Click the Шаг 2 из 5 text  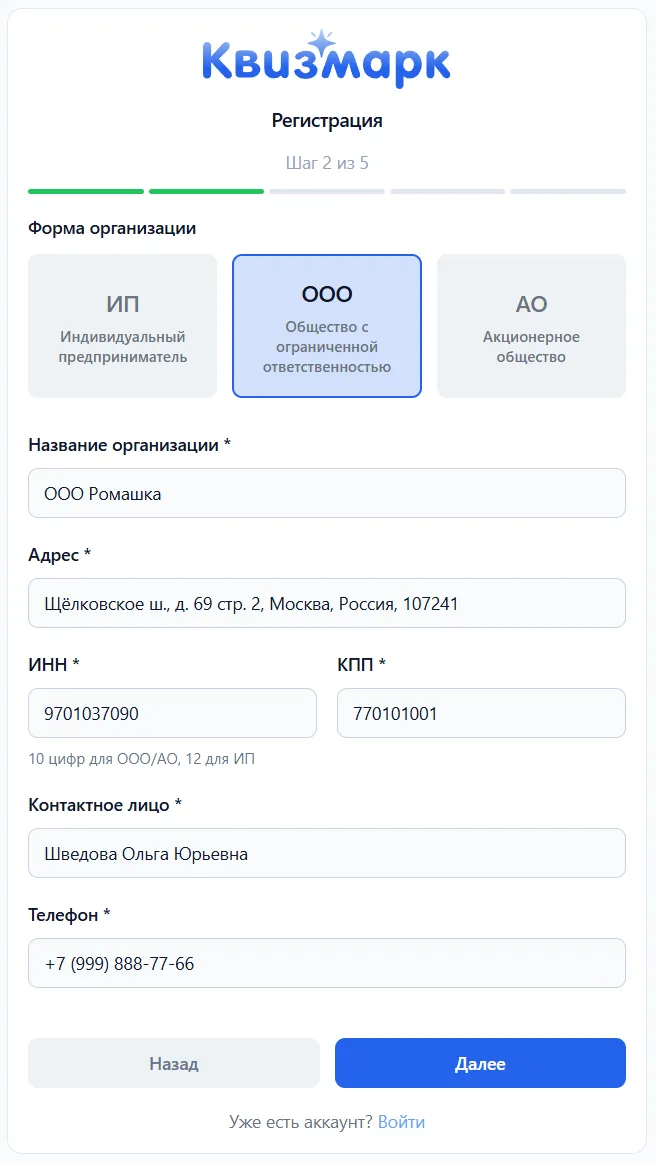[327, 163]
